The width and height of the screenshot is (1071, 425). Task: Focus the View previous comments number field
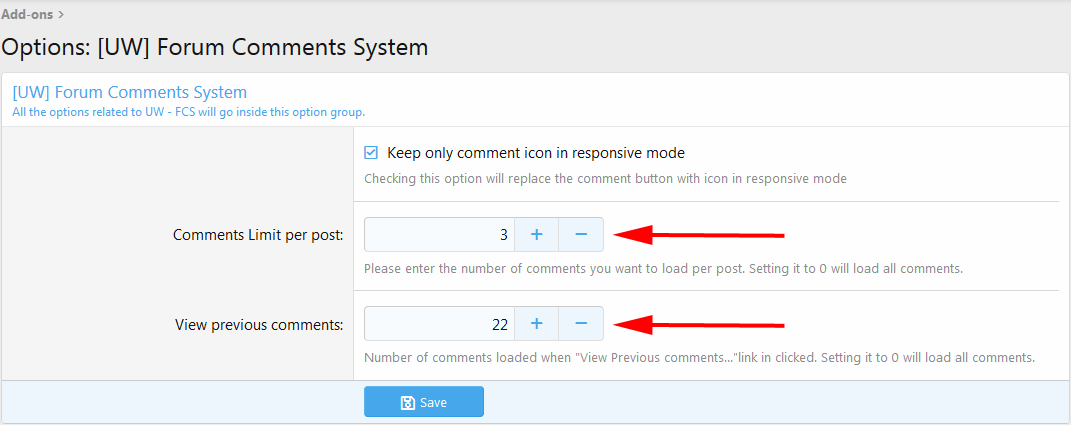439,324
